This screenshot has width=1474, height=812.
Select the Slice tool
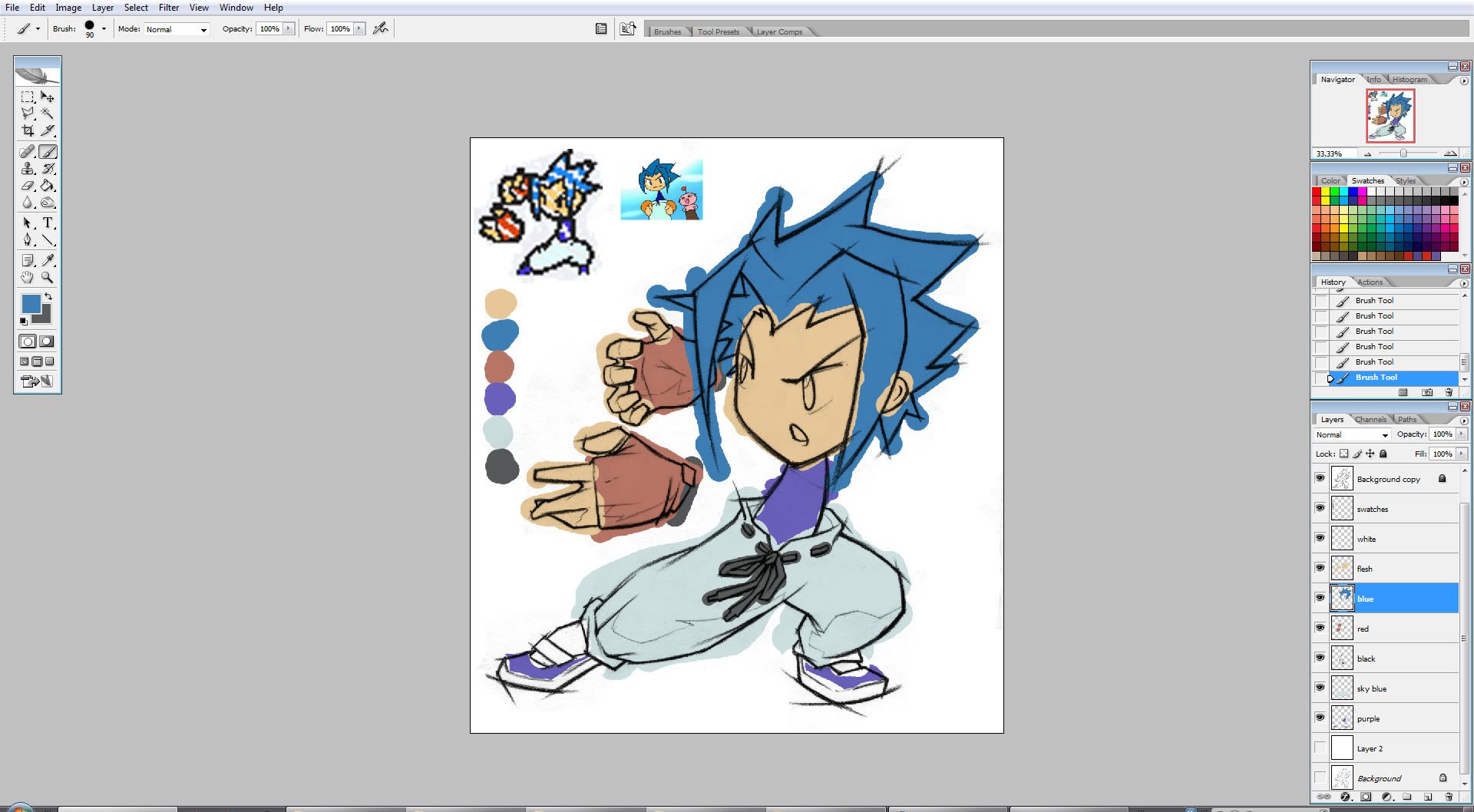tap(48, 130)
